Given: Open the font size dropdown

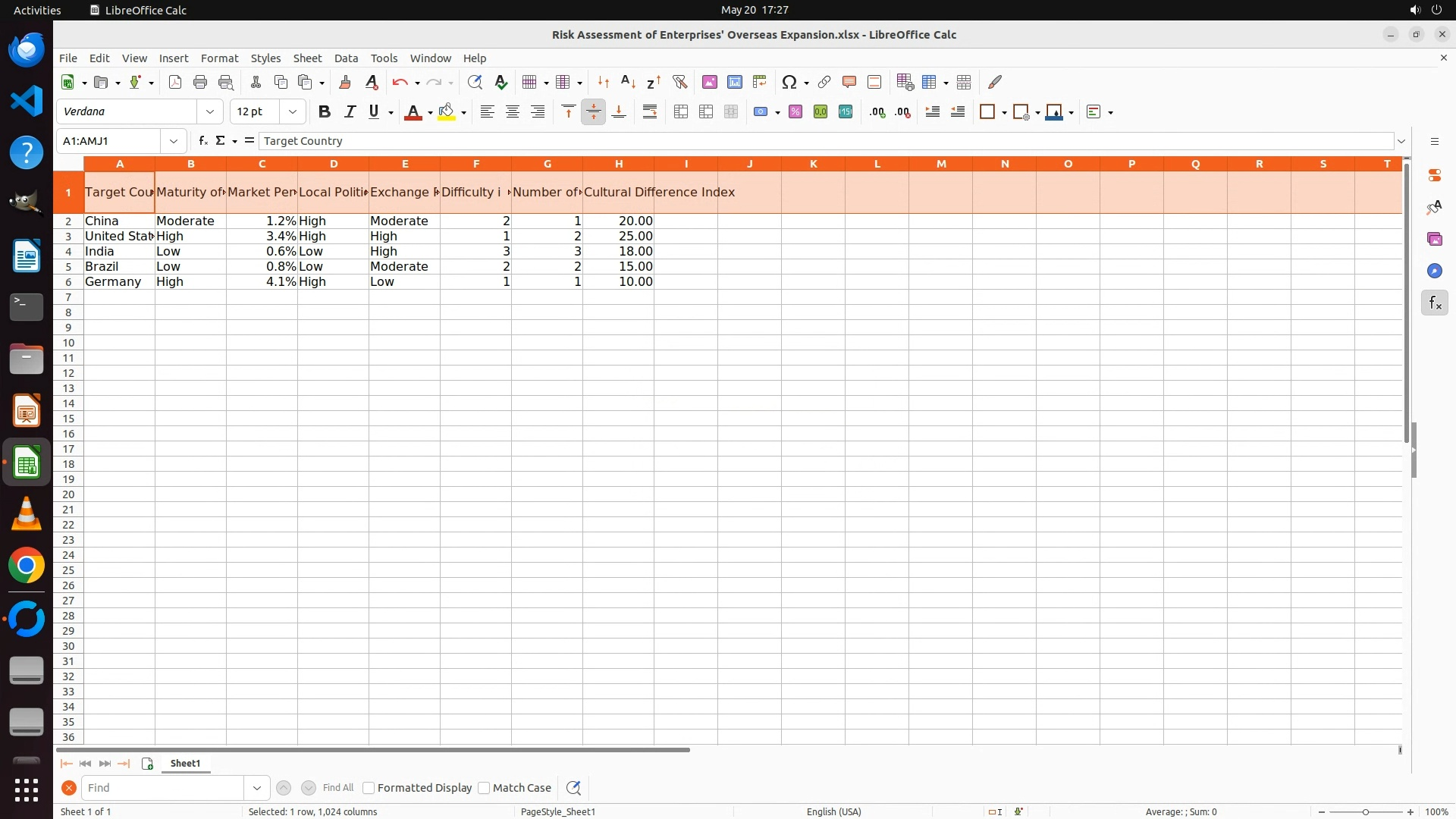Looking at the screenshot, I should (x=293, y=112).
